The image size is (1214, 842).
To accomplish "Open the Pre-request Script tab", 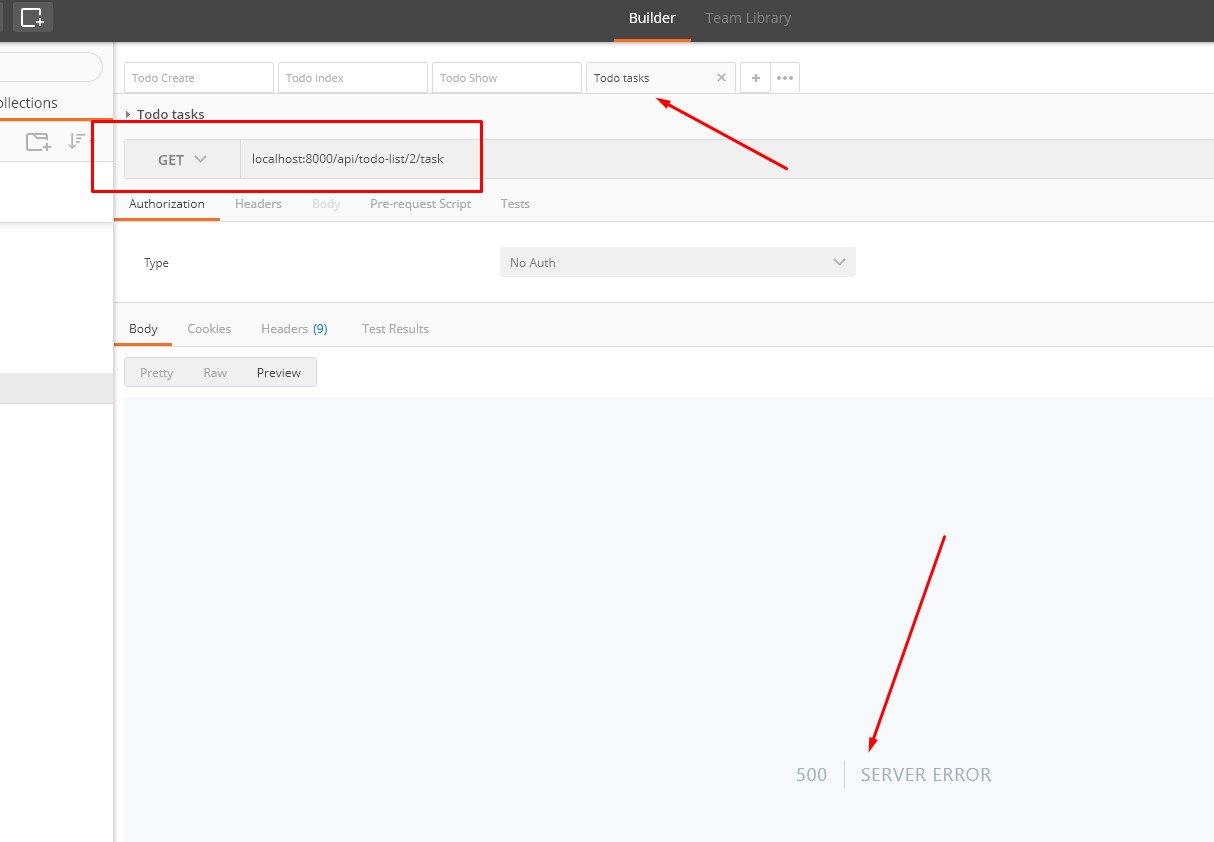I will (420, 204).
